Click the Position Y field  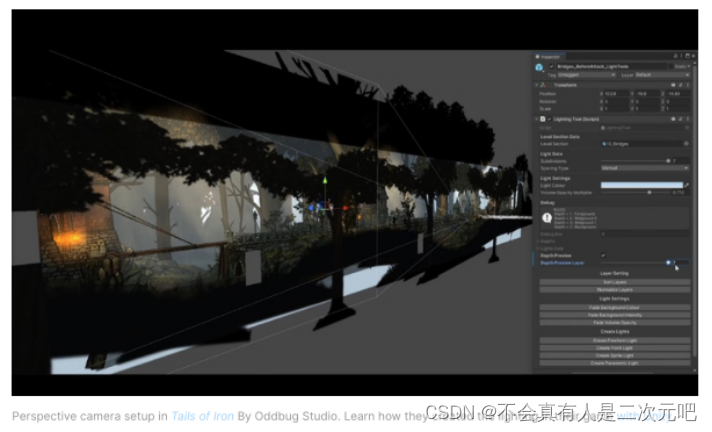click(x=647, y=94)
